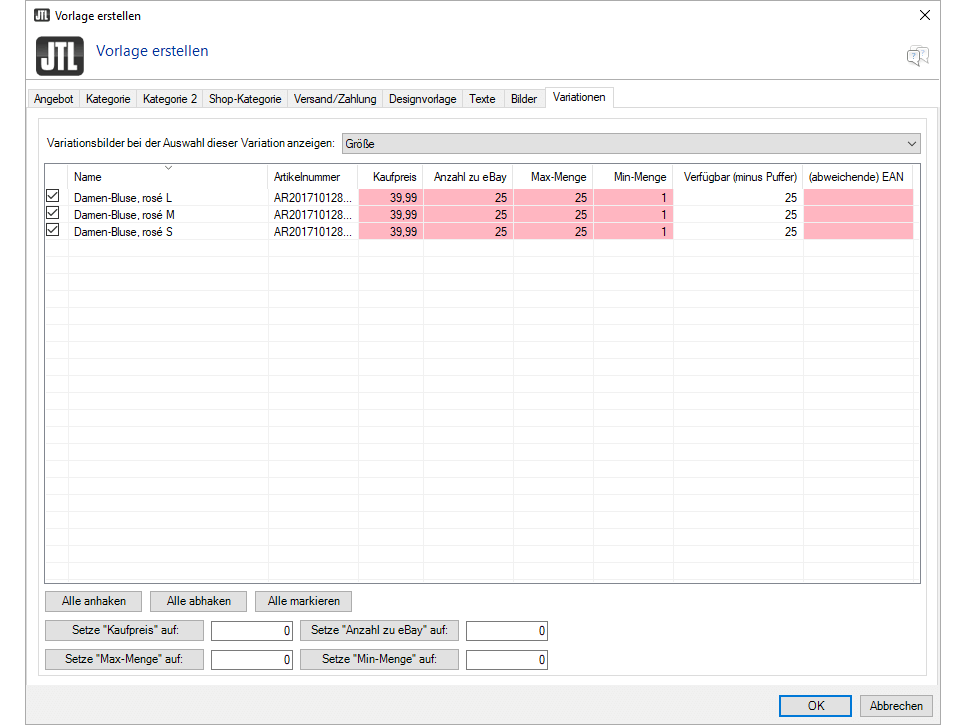Switch to the Angebot tab
This screenshot has height=726, width=964.
[53, 99]
